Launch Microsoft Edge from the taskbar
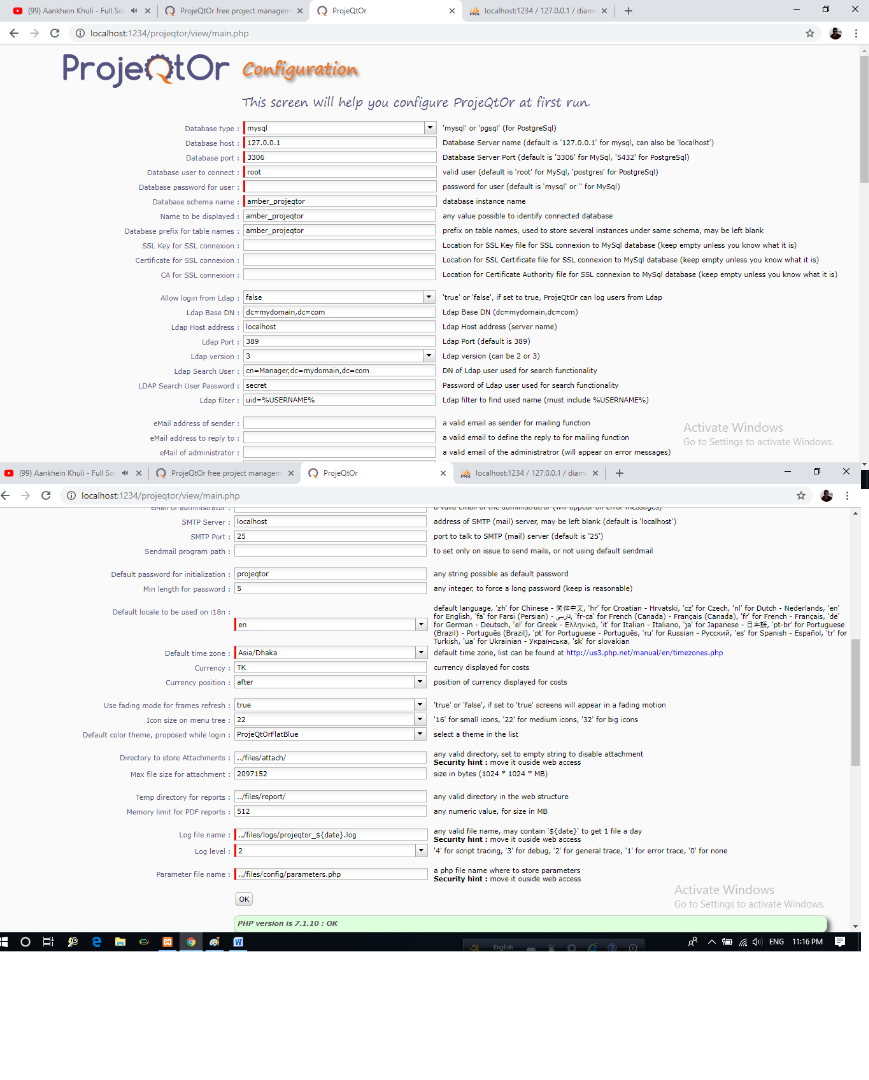 click(x=96, y=942)
